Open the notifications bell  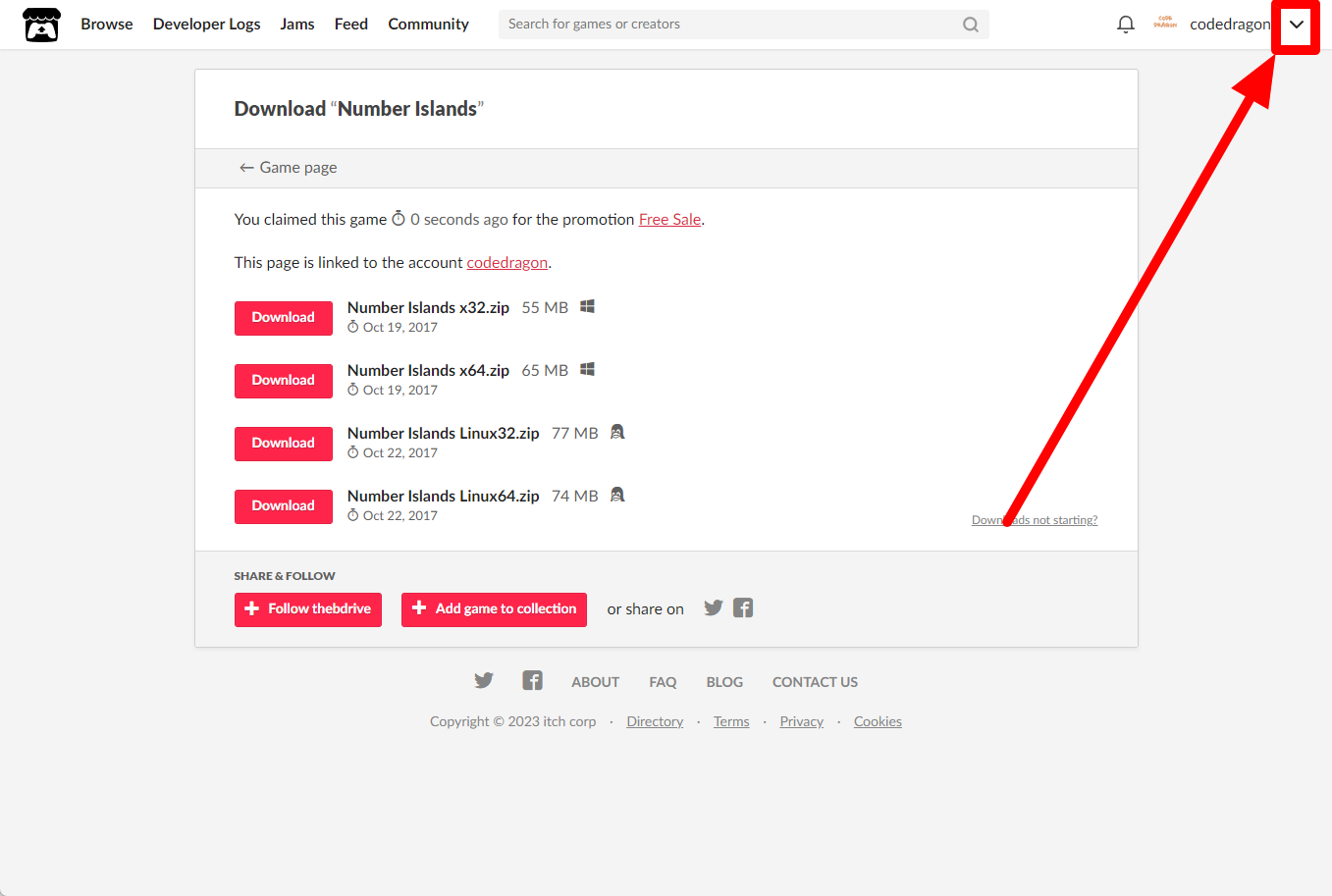1126,25
